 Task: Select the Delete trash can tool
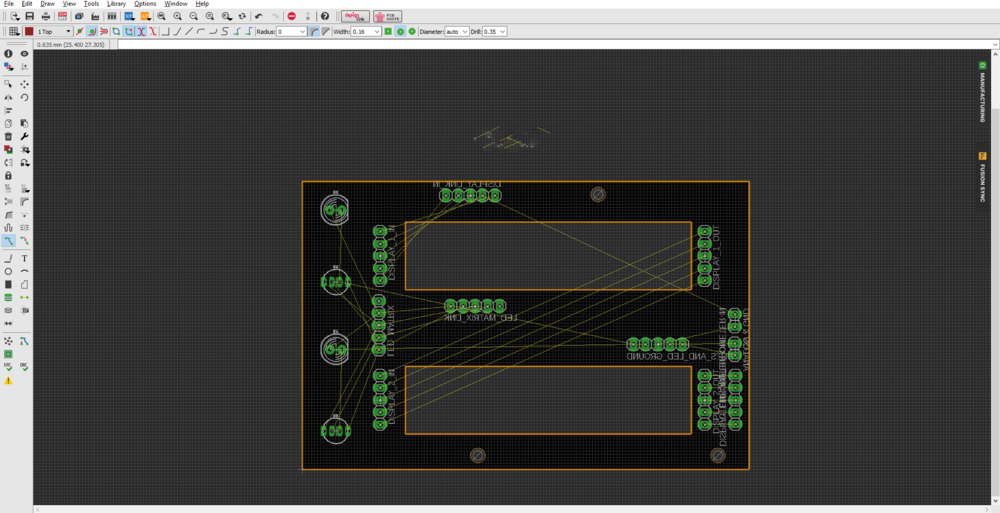point(8,136)
